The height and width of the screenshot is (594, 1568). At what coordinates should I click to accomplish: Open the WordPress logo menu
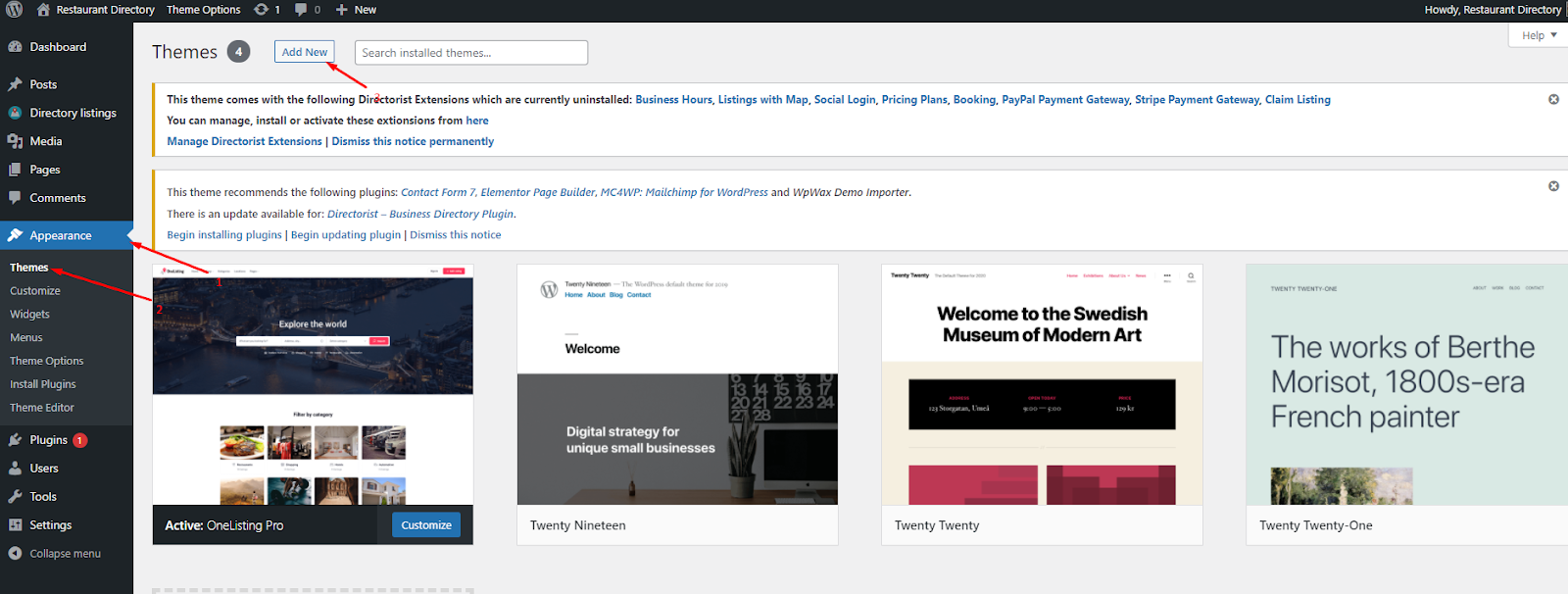15,10
